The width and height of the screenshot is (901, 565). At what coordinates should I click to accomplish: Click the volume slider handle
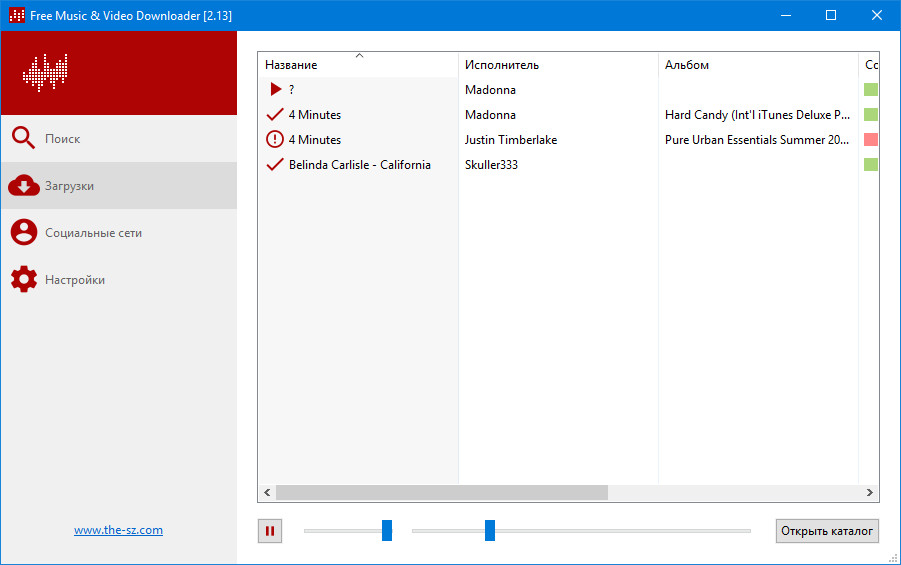click(x=387, y=531)
